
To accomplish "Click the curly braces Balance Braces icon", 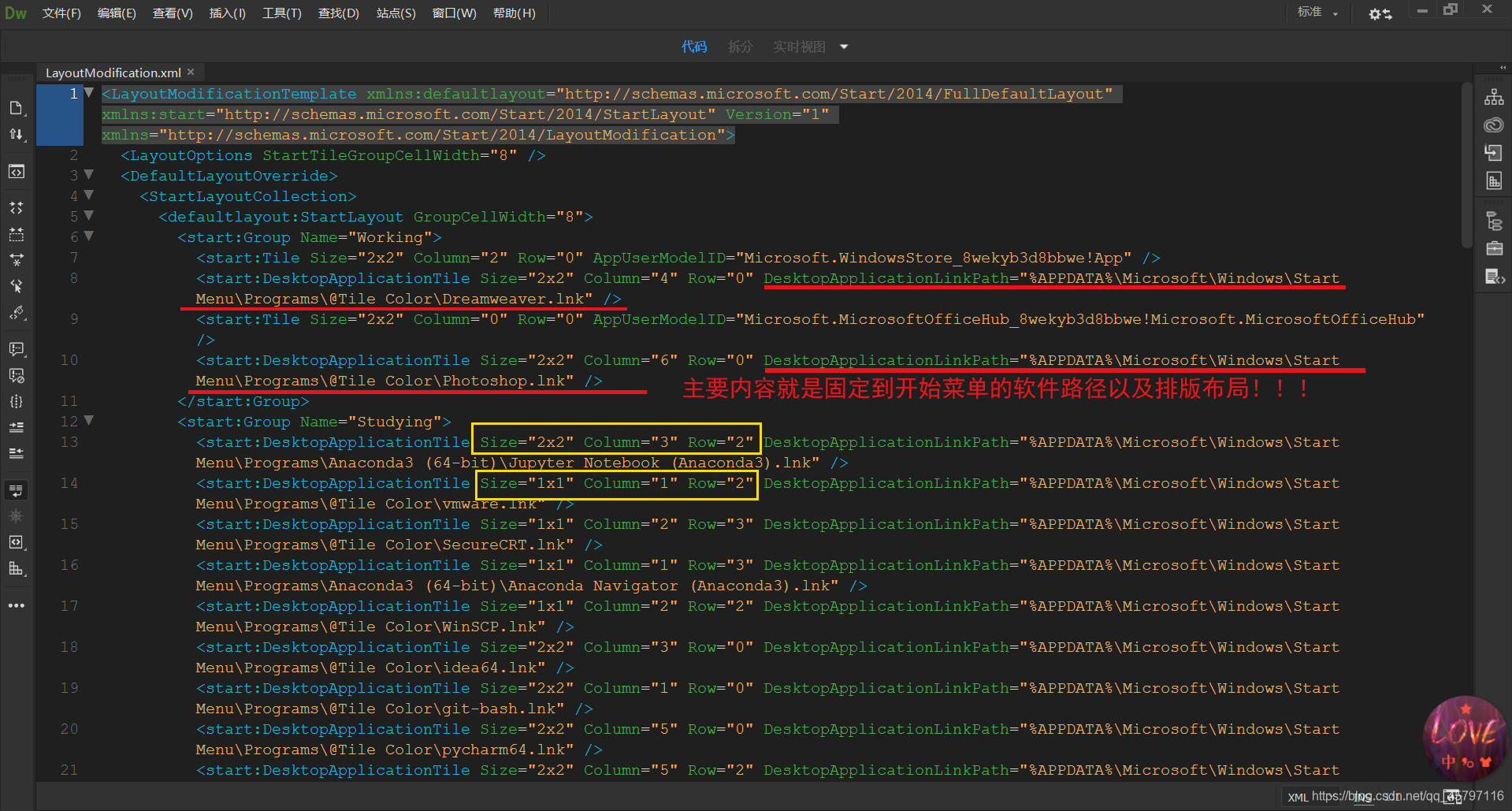I will [x=16, y=401].
